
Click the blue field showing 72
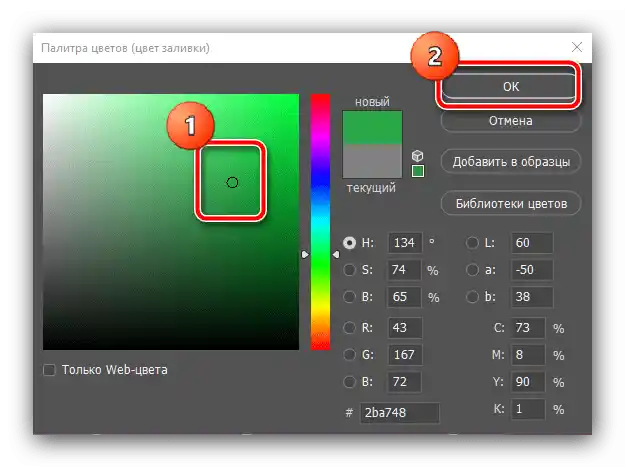tap(405, 382)
